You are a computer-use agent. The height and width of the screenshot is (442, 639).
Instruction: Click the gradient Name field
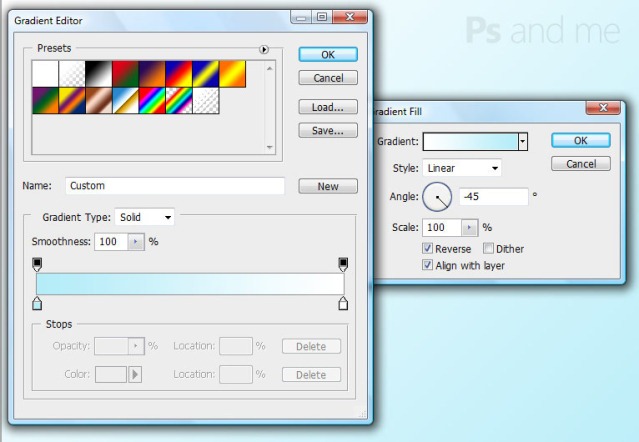pyautogui.click(x=175, y=186)
